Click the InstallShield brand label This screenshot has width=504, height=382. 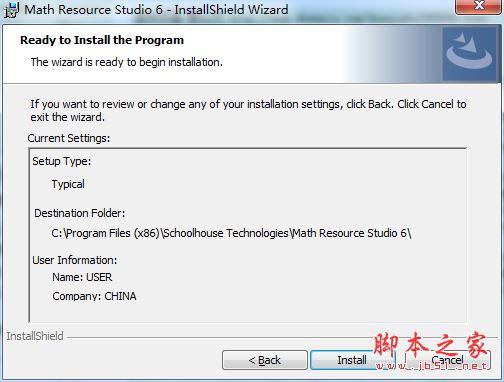[x=35, y=336]
